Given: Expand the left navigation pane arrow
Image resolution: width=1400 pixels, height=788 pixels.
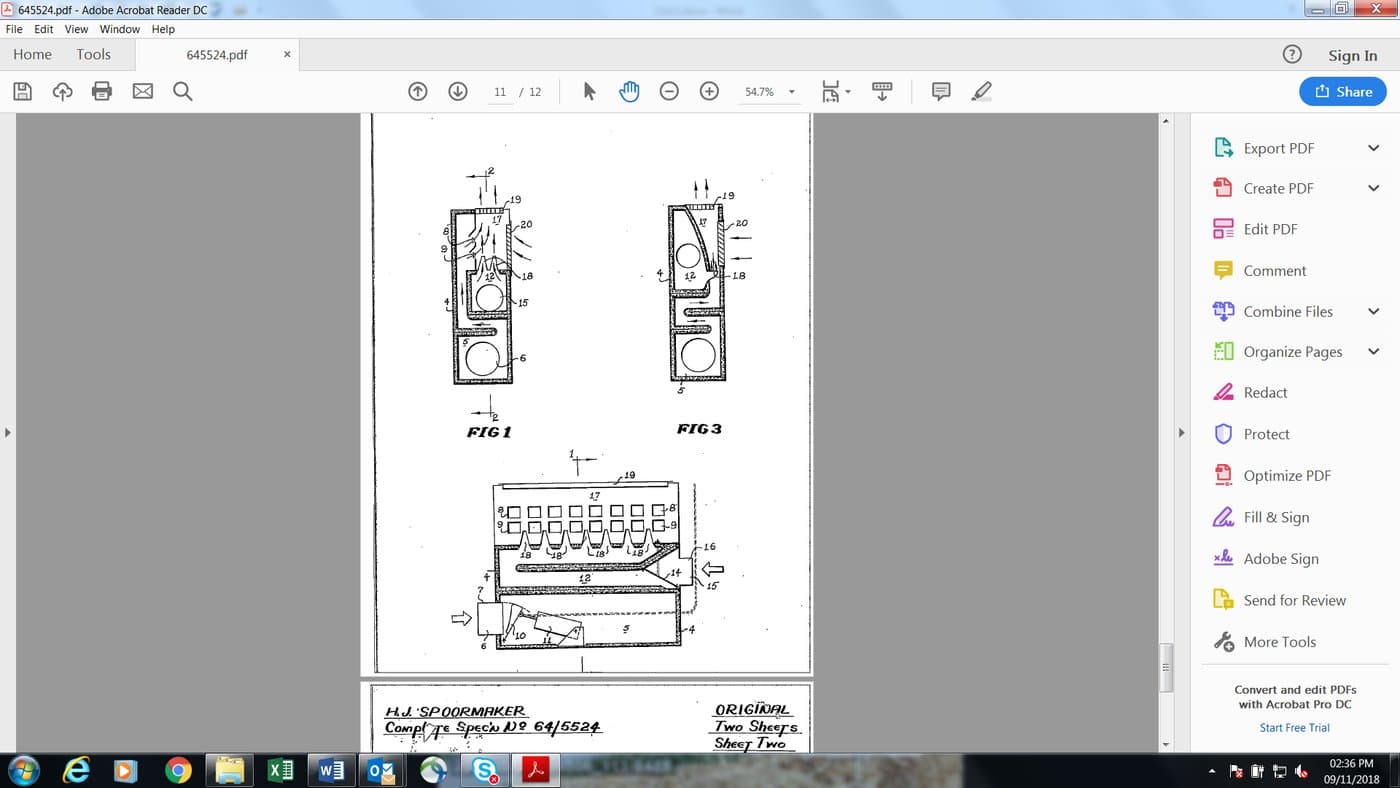Looking at the screenshot, I should [8, 432].
